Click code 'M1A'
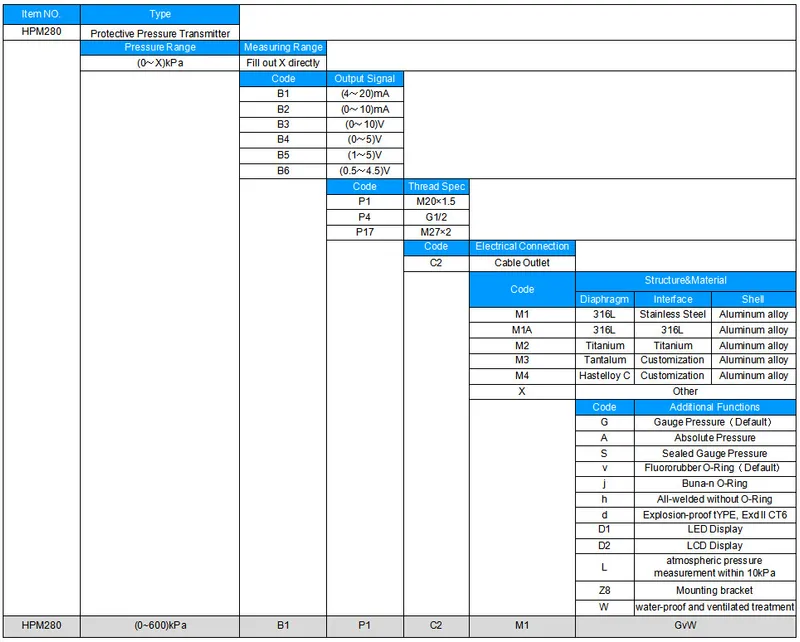This screenshot has width=800, height=642. pyautogui.click(x=522, y=330)
